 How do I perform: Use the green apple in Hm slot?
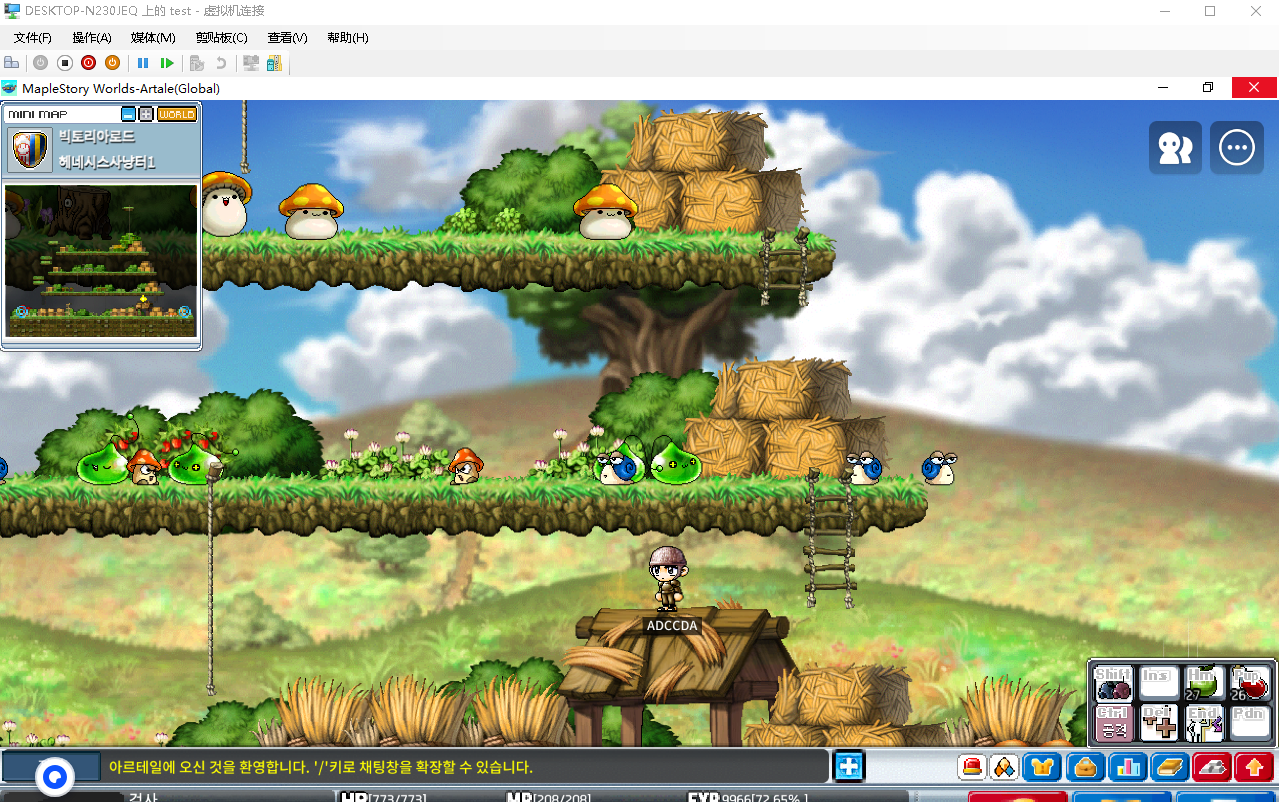coord(1204,684)
